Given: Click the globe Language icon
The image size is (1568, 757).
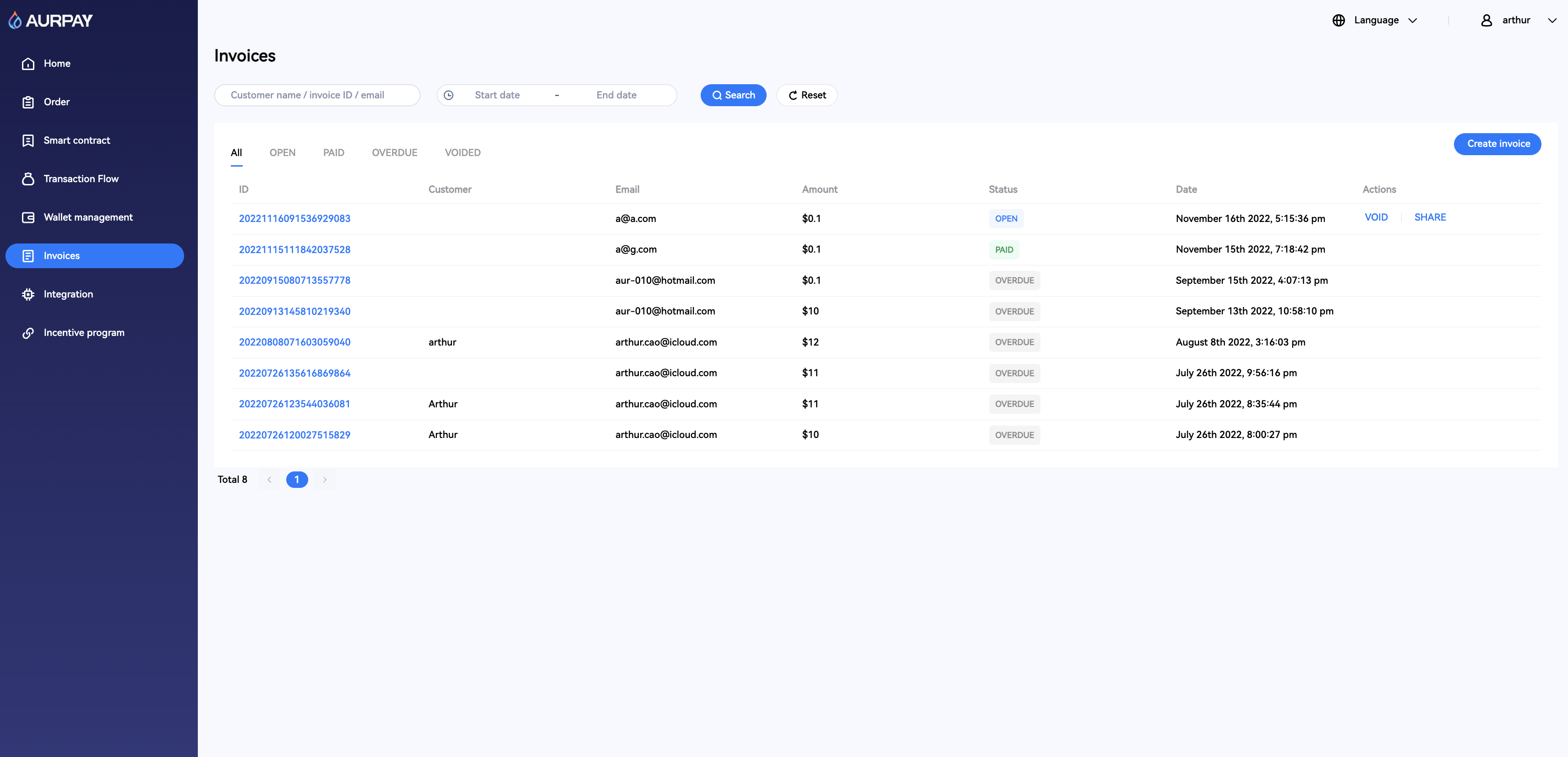Looking at the screenshot, I should point(1339,20).
